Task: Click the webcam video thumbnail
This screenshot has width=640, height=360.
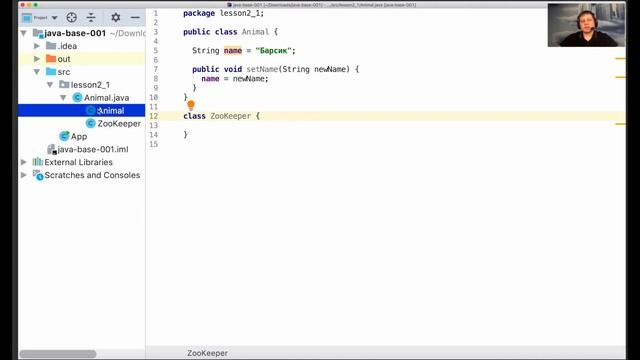Action: click(x=586, y=25)
